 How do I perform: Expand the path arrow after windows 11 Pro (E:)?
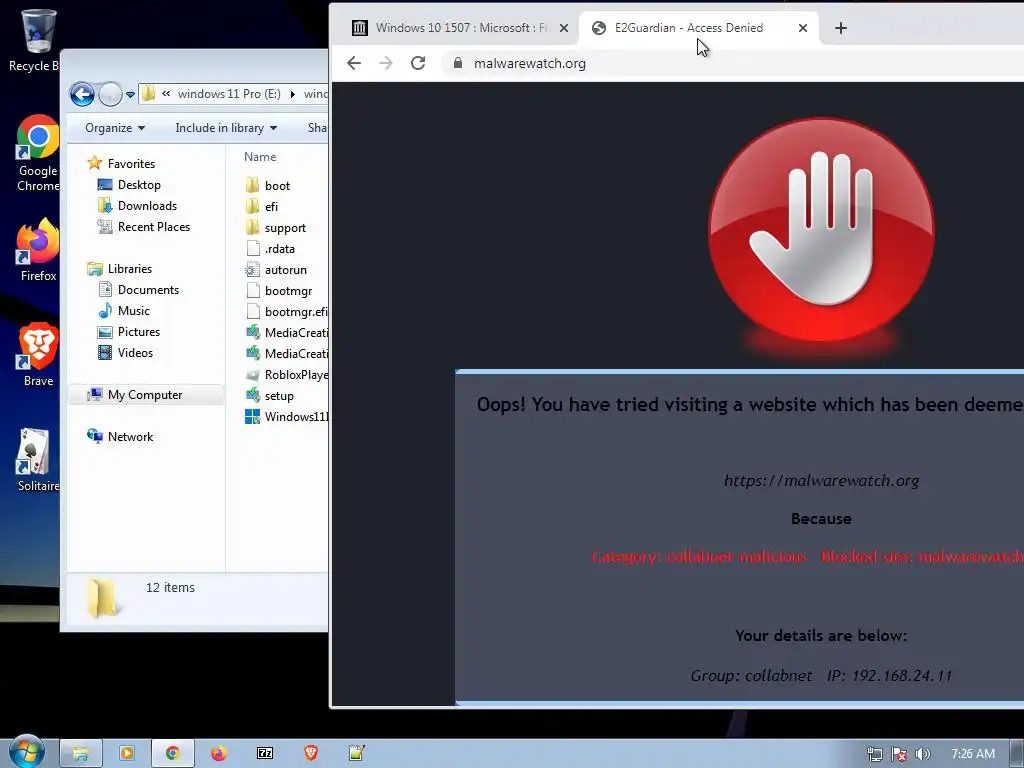point(292,94)
